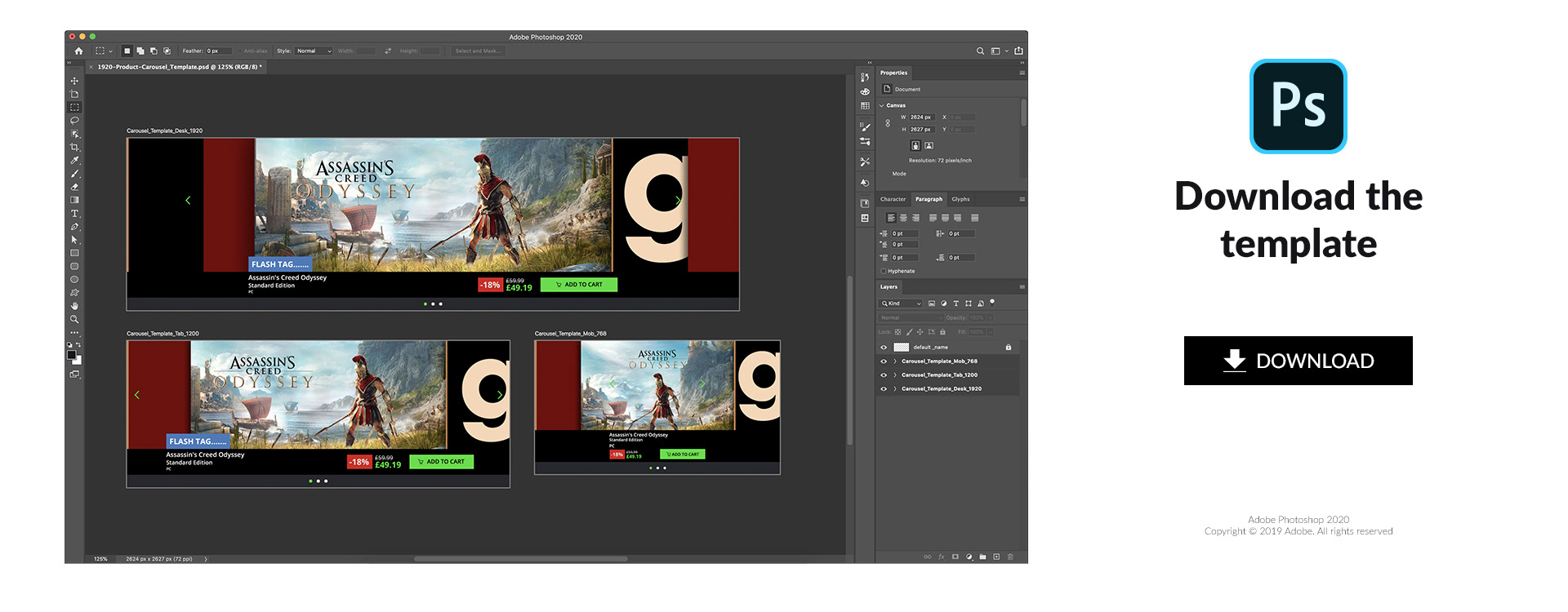The height and width of the screenshot is (612, 1568).
Task: Click the Left align text button
Action: click(890, 218)
